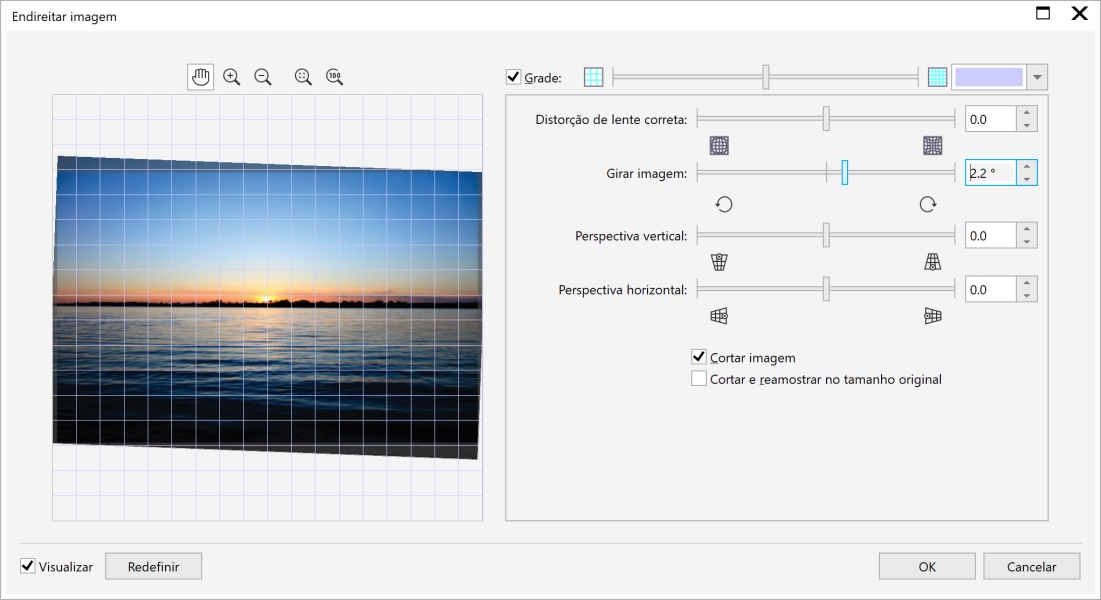Image resolution: width=1101 pixels, height=600 pixels.
Task: Click the 100% zoom icon
Action: pyautogui.click(x=335, y=77)
